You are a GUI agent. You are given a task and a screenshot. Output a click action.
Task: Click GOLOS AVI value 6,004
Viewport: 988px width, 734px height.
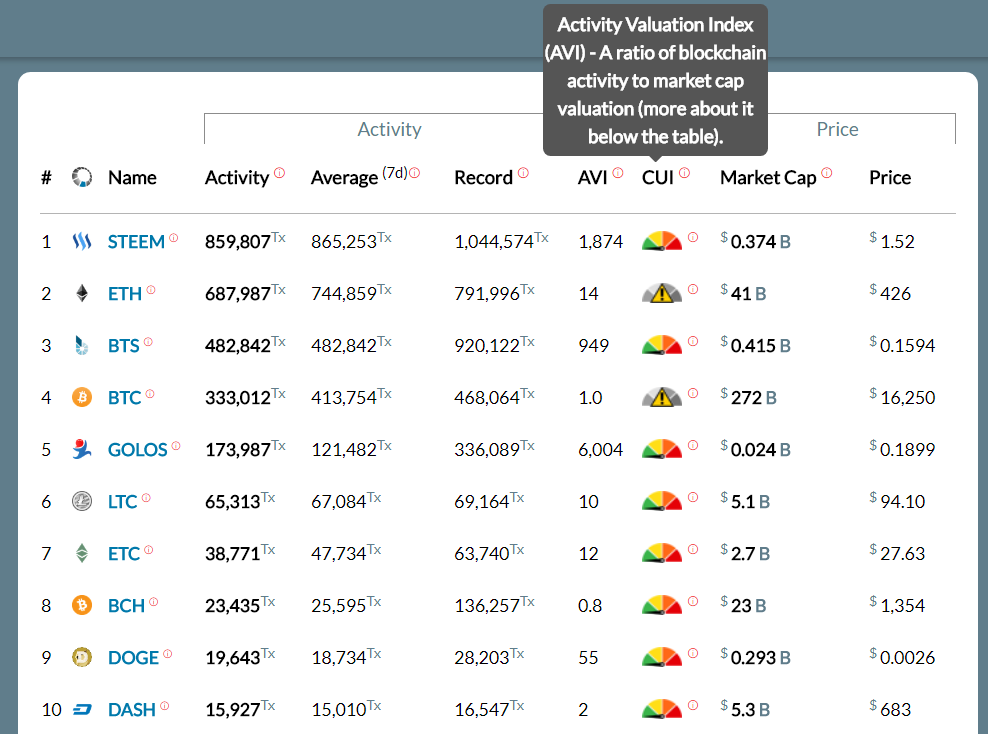click(x=600, y=450)
